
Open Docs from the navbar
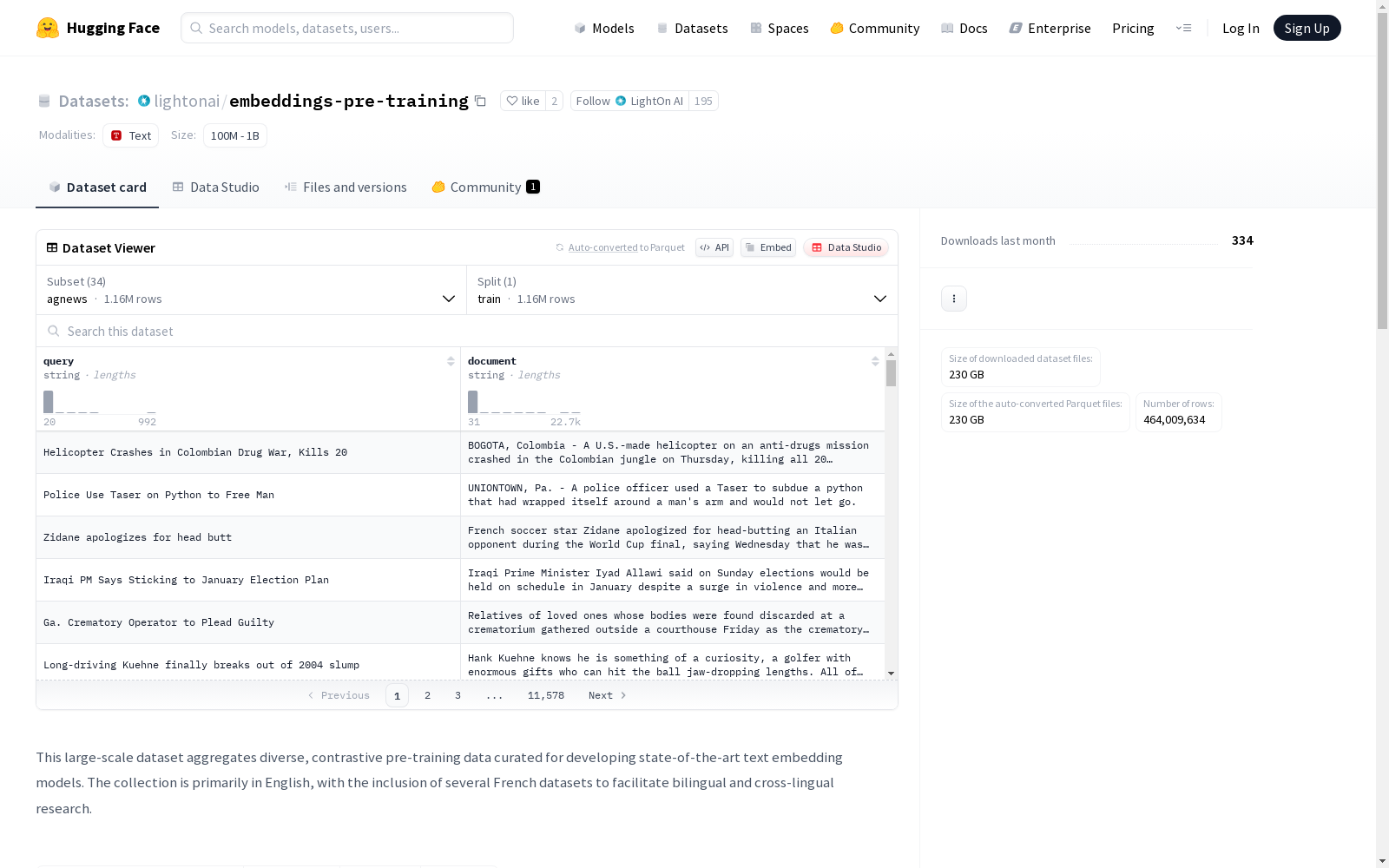964,28
